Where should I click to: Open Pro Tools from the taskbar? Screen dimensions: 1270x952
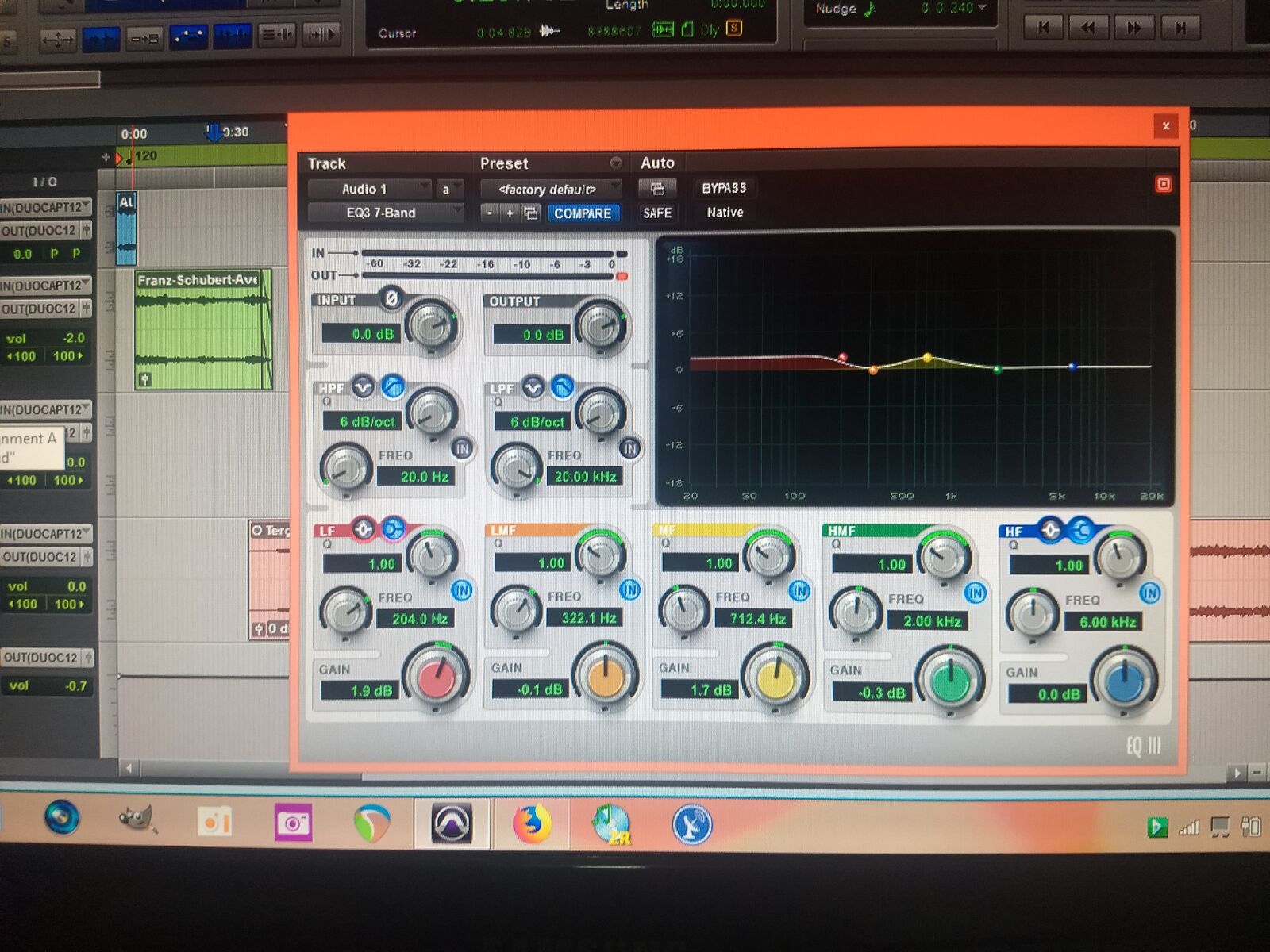point(452,823)
